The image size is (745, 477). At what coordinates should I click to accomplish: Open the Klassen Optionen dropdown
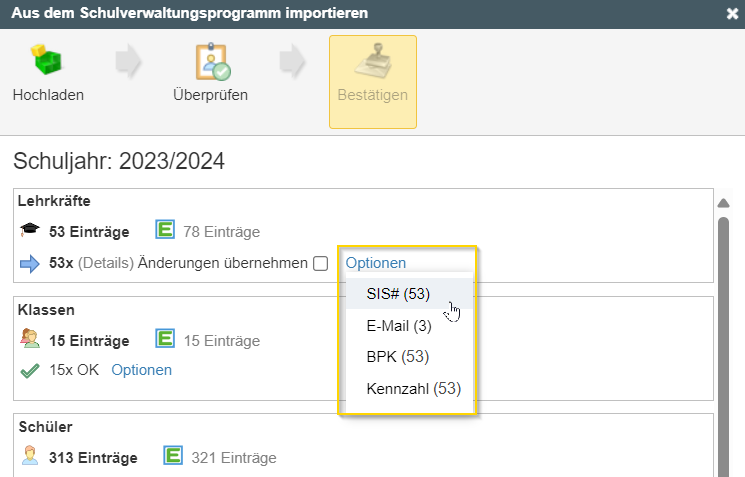click(x=142, y=370)
